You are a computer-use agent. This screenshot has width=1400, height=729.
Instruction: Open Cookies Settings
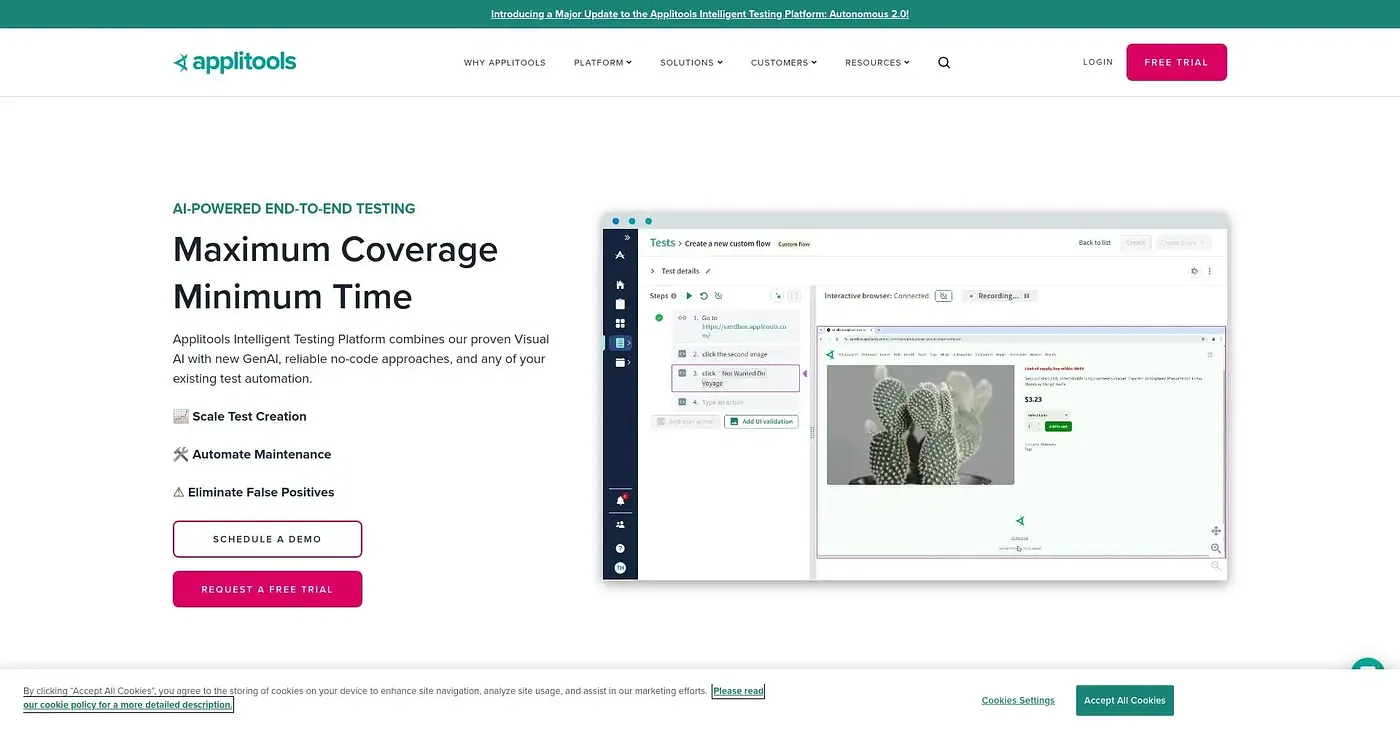click(x=1018, y=700)
